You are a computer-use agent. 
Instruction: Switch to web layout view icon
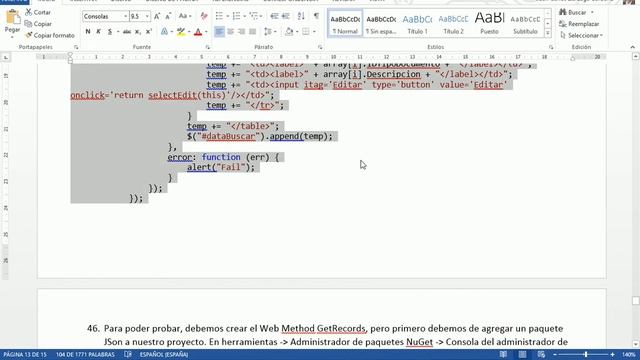click(x=541, y=354)
